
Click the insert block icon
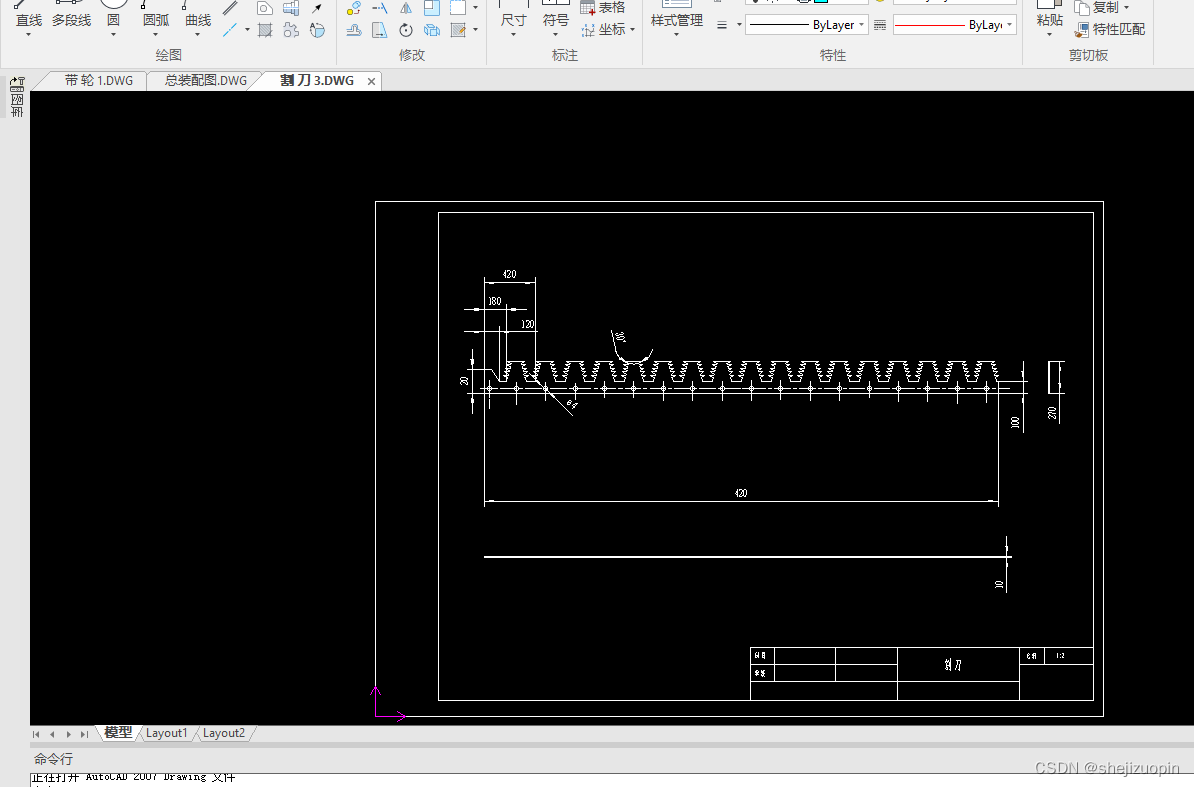point(291,8)
